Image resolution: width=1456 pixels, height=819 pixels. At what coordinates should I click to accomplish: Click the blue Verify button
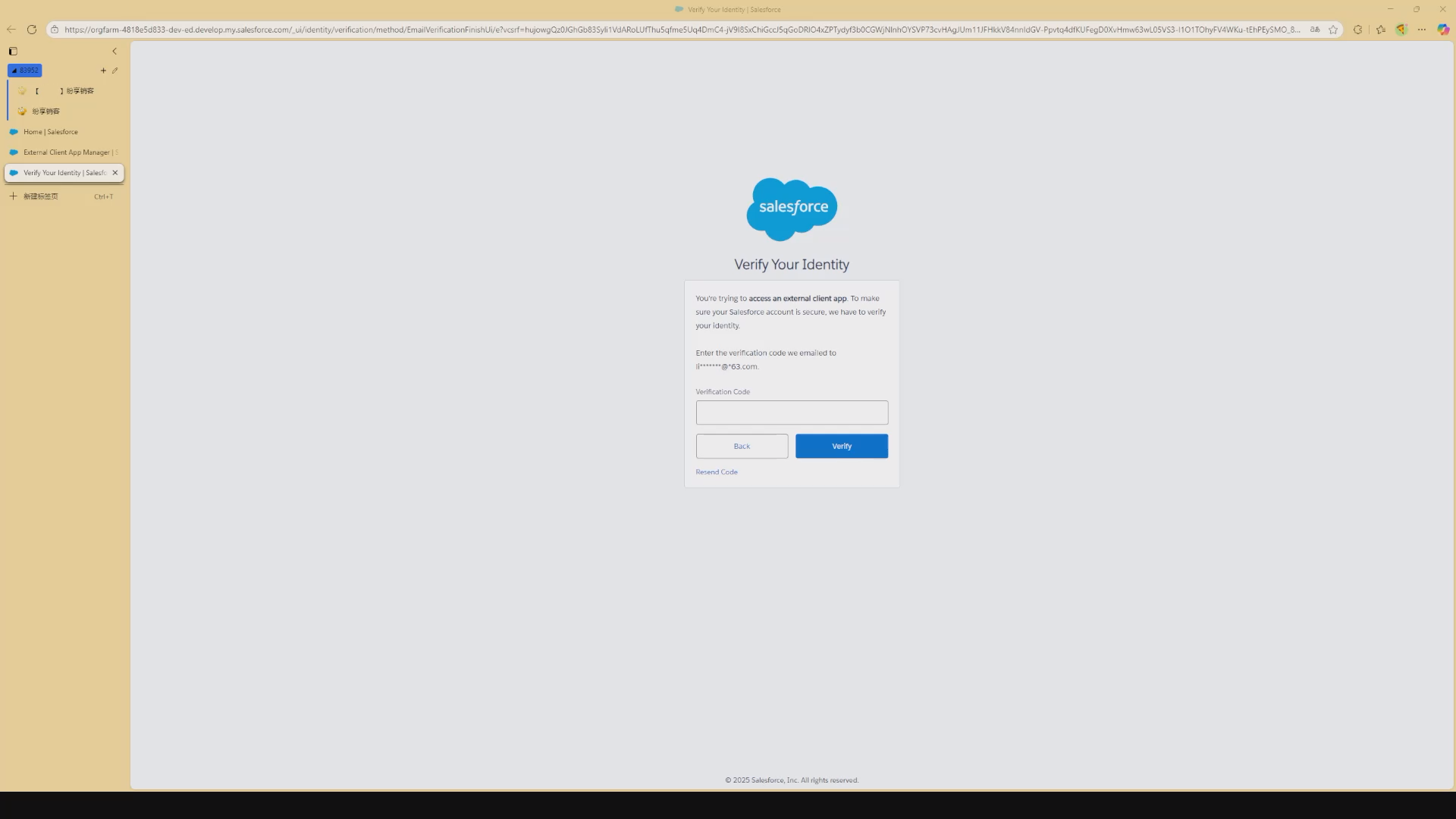point(842,446)
